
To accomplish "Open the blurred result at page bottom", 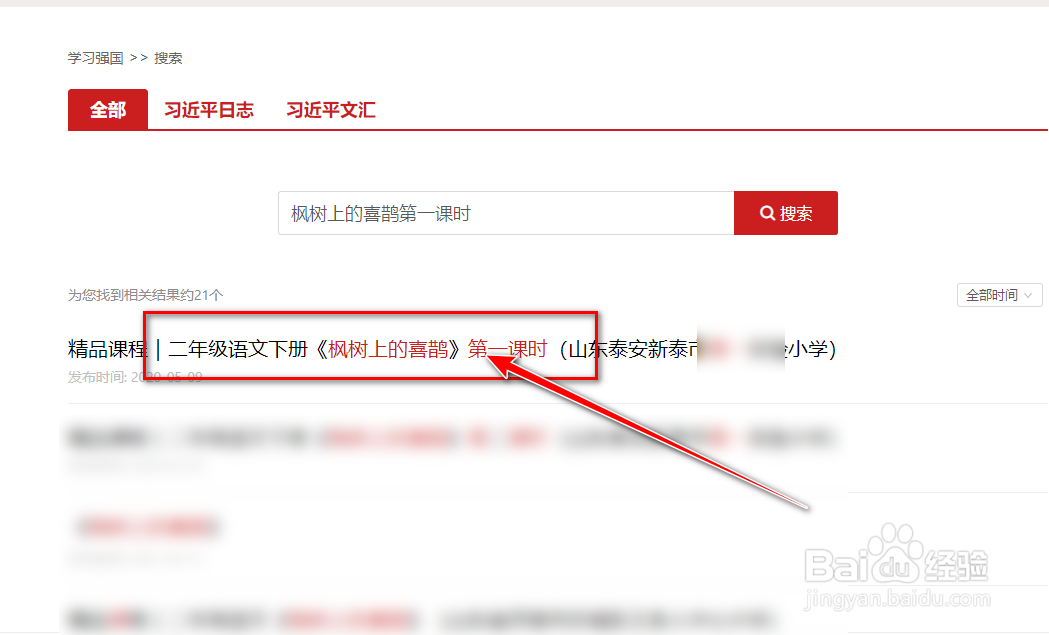I will pyautogui.click(x=421, y=619).
